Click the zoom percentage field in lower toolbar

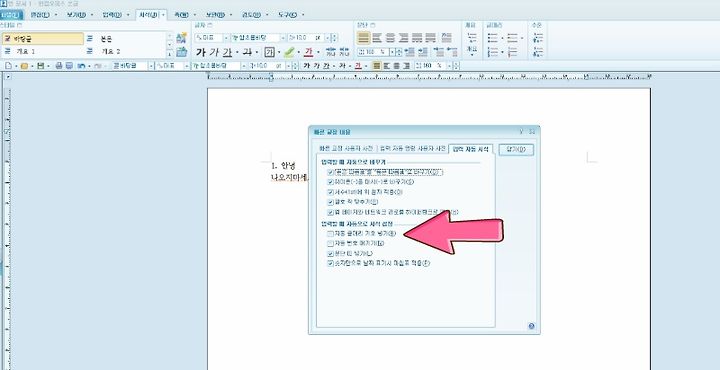[430, 66]
